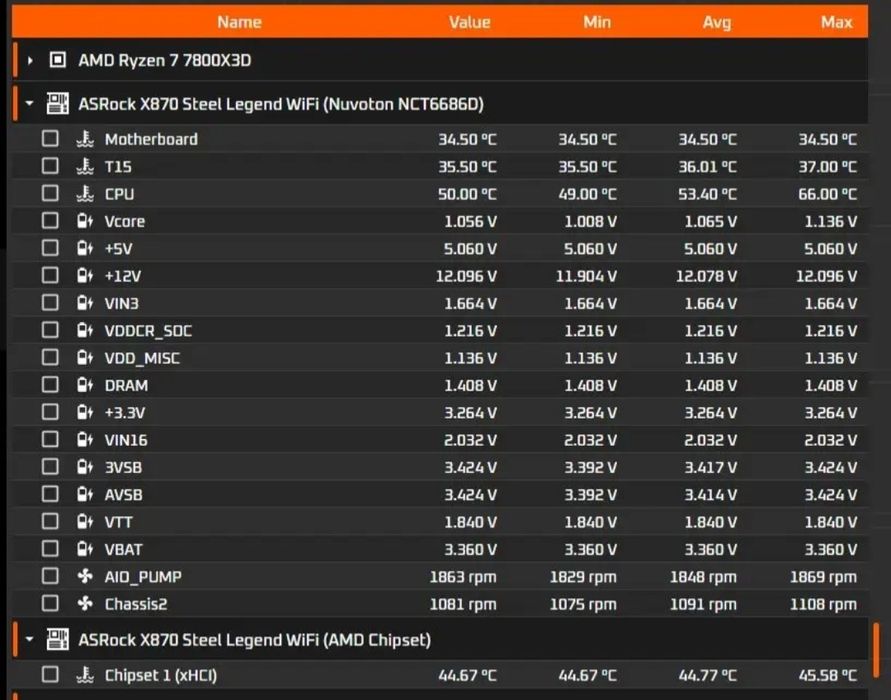891x700 pixels.
Task: Sort by the Value column header
Action: click(x=469, y=22)
